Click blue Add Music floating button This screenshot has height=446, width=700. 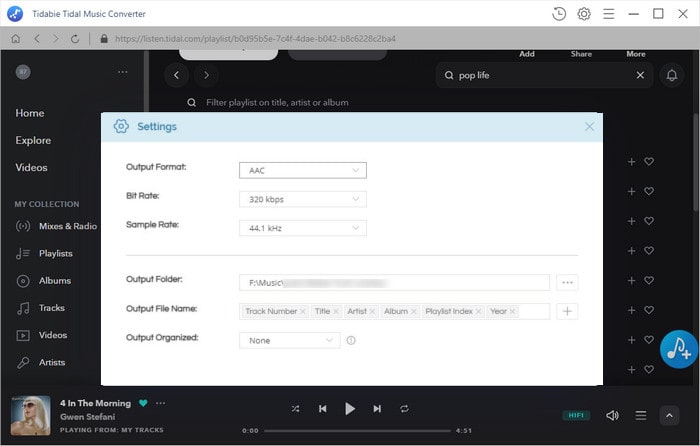pos(679,349)
